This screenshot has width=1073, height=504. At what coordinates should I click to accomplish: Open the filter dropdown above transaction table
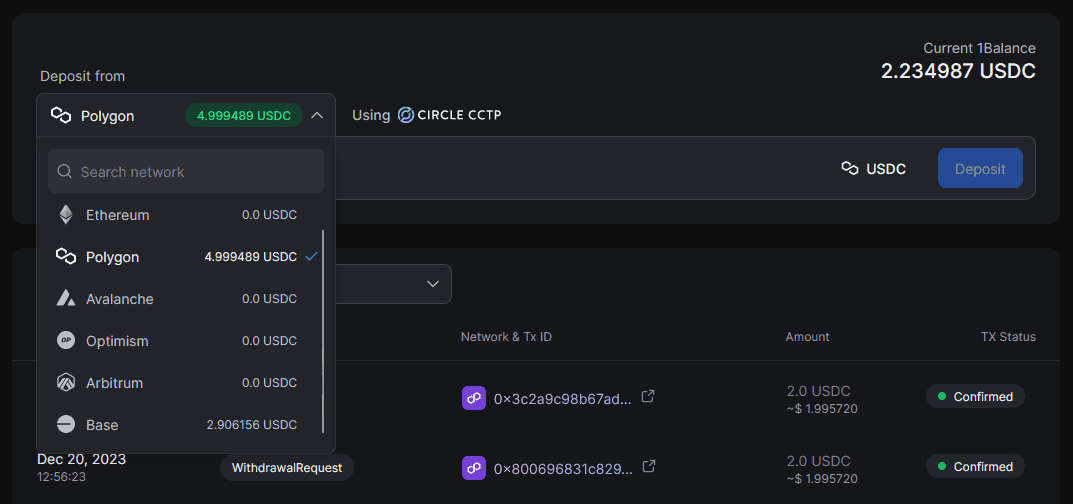point(393,284)
